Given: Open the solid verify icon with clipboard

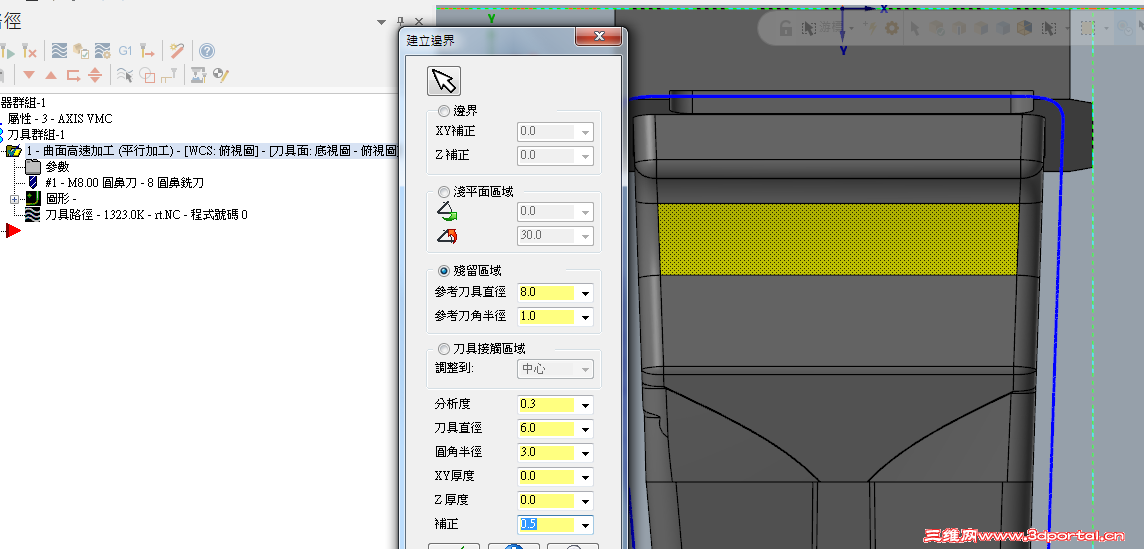Looking at the screenshot, I should pyautogui.click(x=81, y=50).
